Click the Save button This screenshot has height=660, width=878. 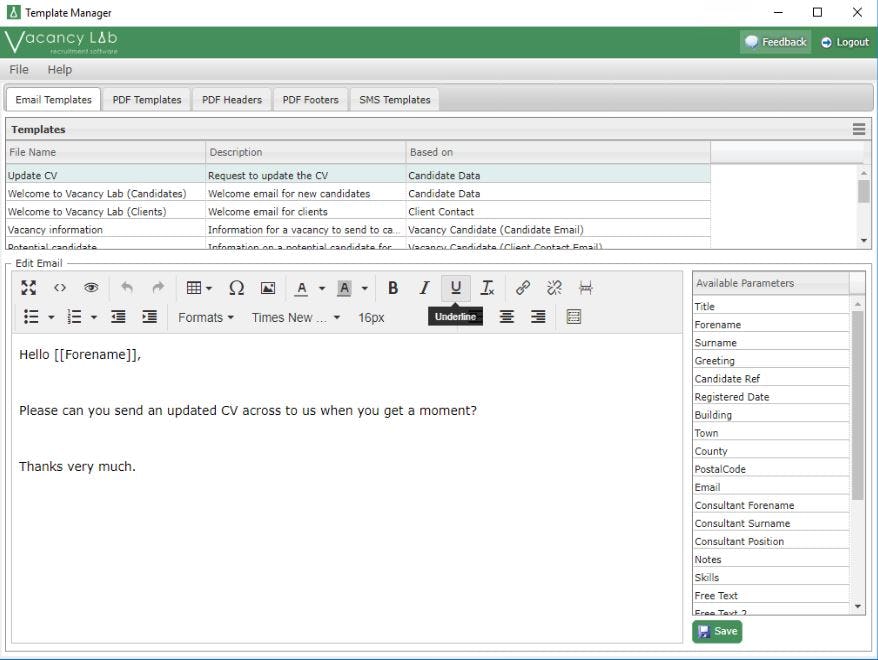click(x=717, y=631)
